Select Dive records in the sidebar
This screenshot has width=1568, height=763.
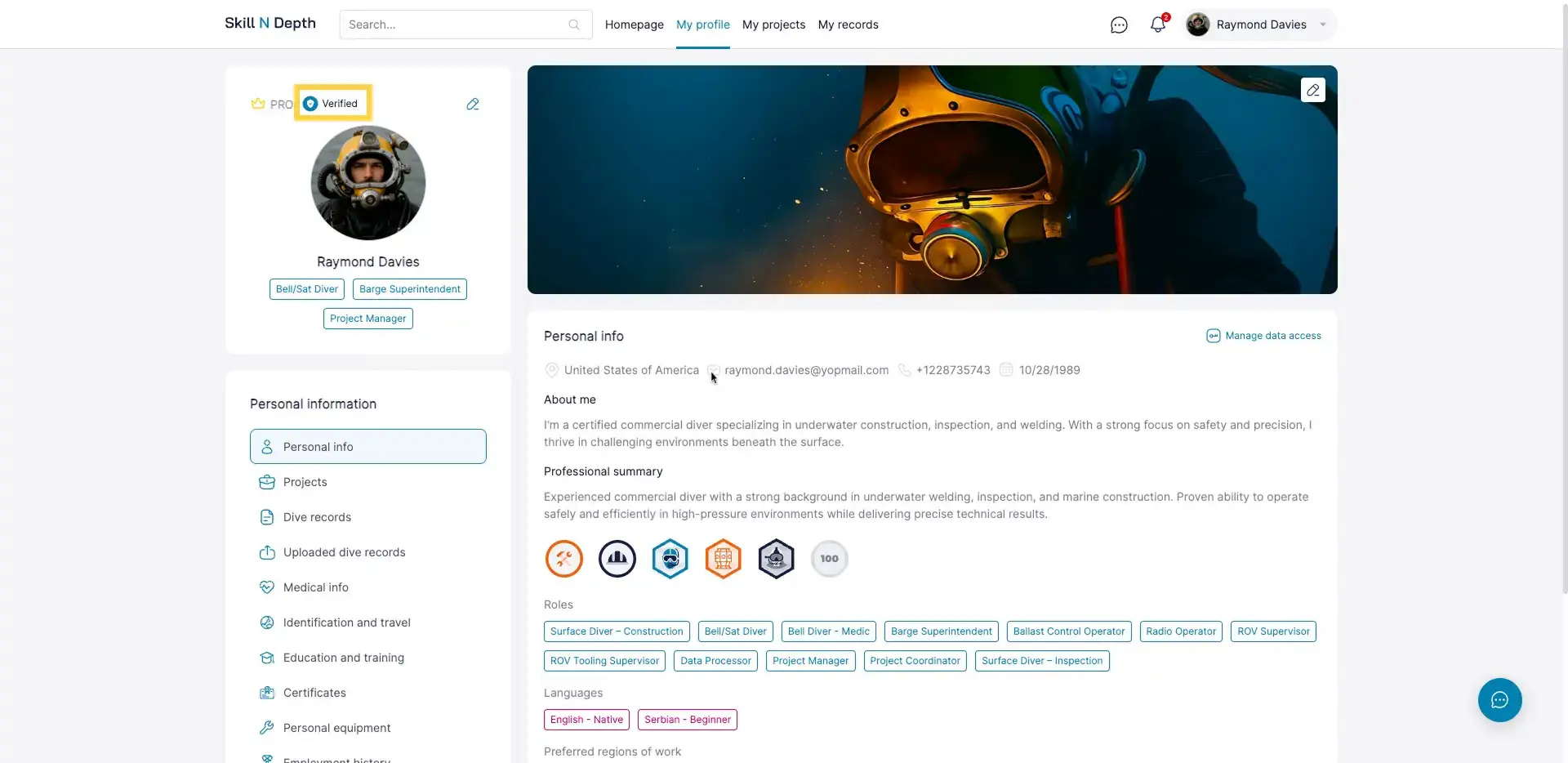coord(317,517)
